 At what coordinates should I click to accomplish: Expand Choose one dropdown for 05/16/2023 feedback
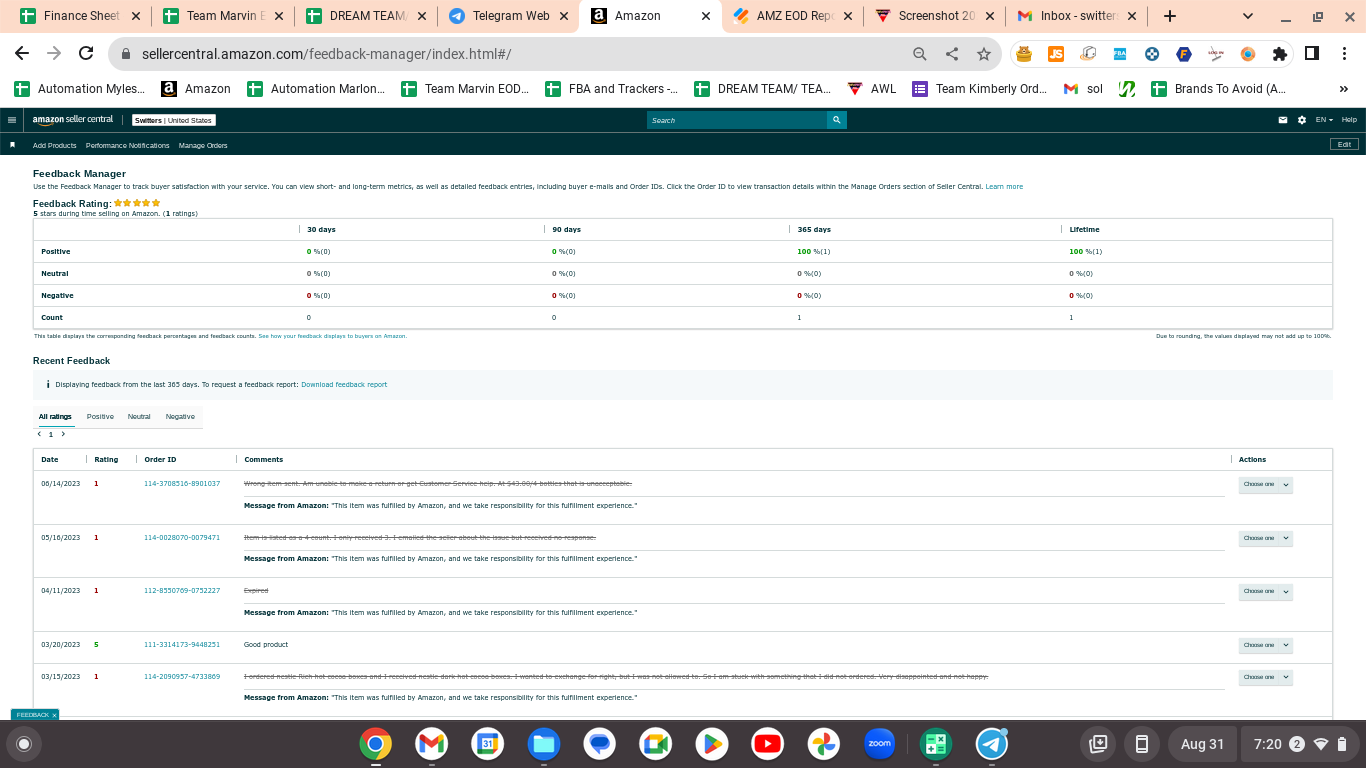point(1265,538)
